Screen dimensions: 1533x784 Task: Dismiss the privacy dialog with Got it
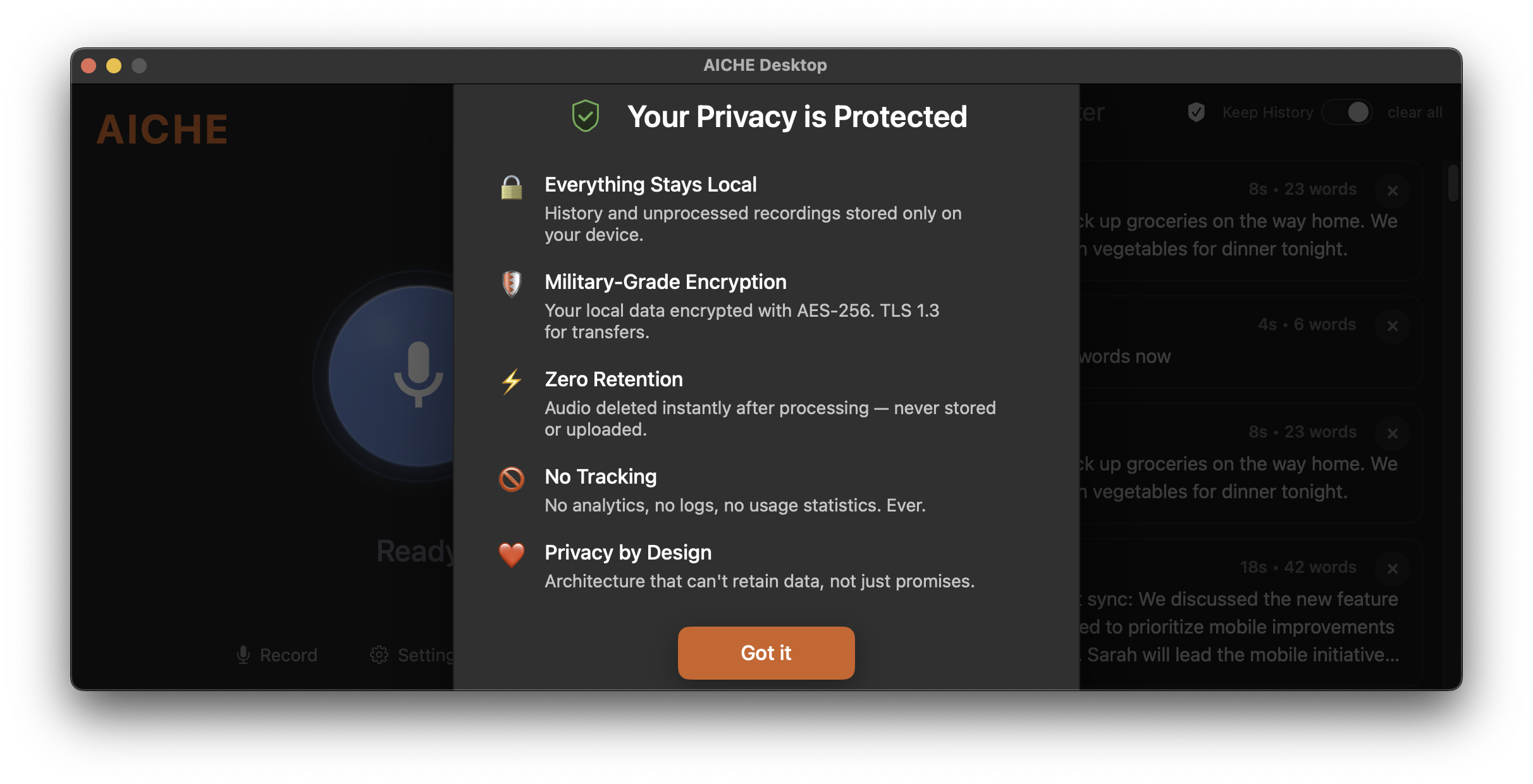click(766, 652)
